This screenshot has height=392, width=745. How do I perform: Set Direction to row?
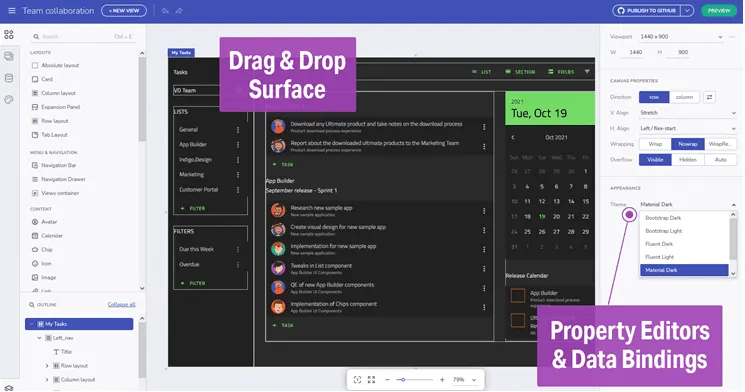point(654,97)
